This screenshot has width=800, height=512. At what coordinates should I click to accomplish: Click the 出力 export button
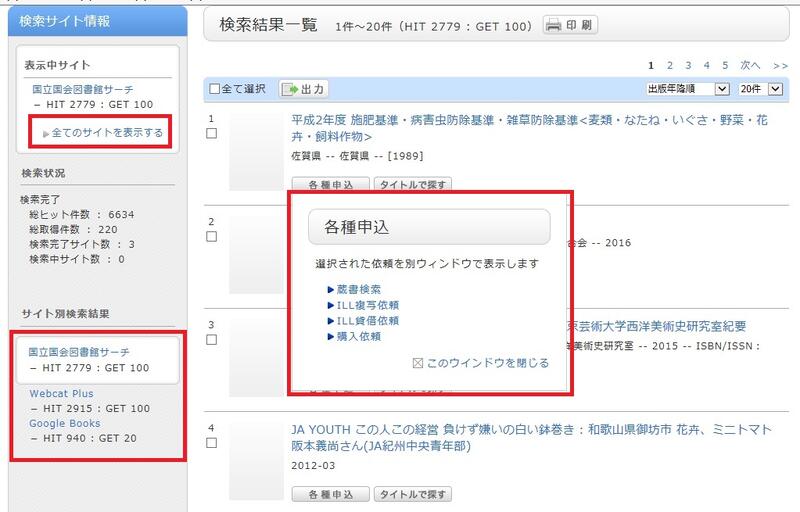tap(304, 89)
